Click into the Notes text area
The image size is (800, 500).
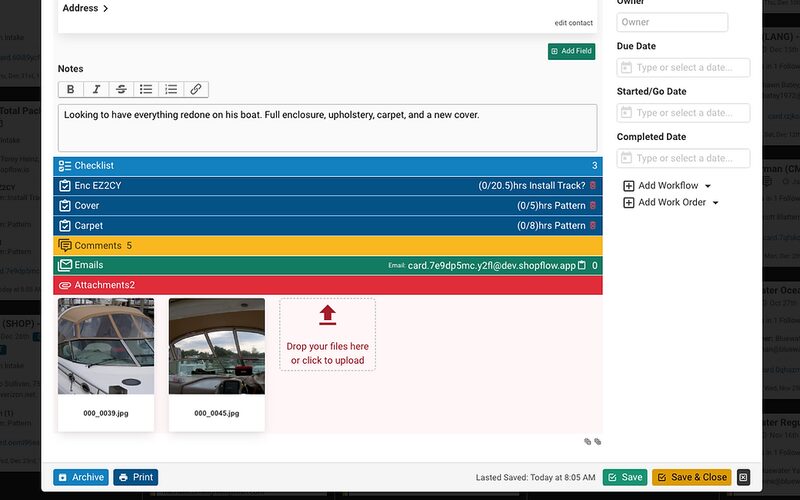click(328, 128)
